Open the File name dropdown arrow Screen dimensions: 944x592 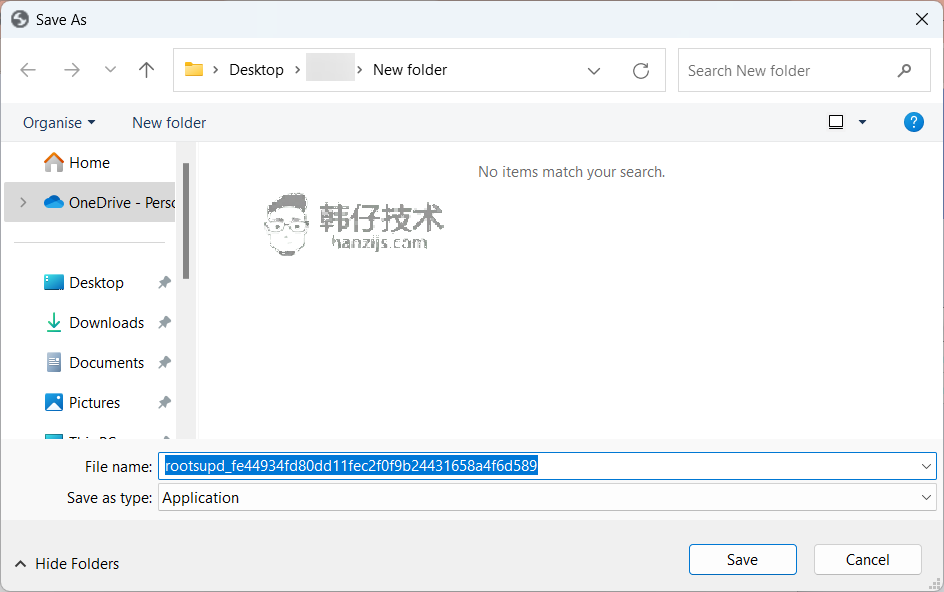tap(926, 466)
